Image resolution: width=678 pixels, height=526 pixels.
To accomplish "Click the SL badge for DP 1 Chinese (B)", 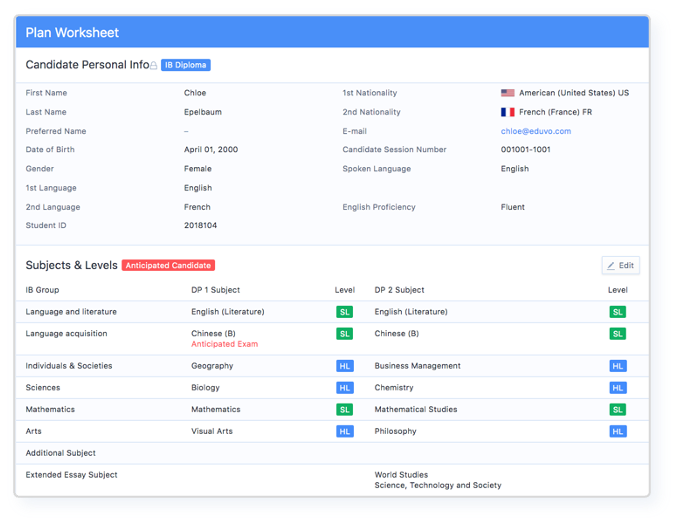I will coord(345,334).
